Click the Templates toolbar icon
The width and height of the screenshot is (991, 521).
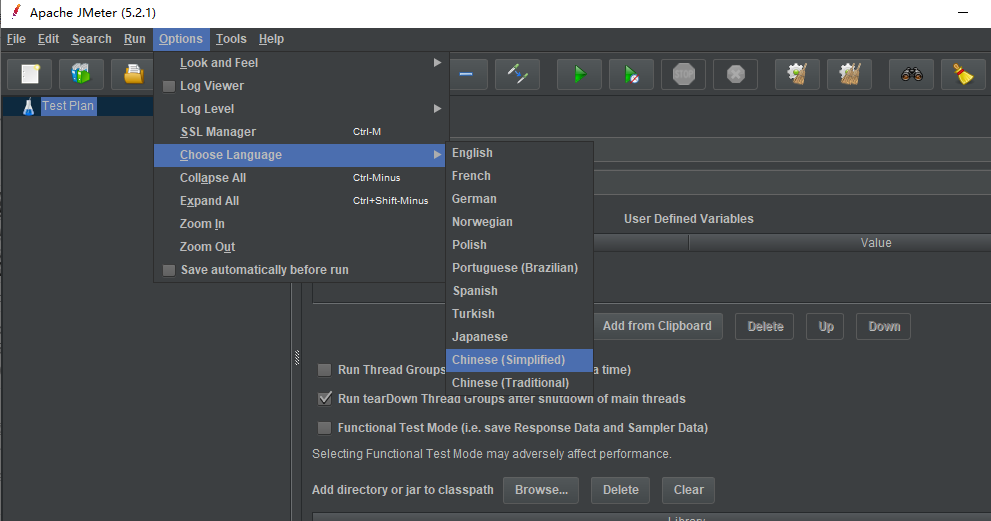click(82, 75)
